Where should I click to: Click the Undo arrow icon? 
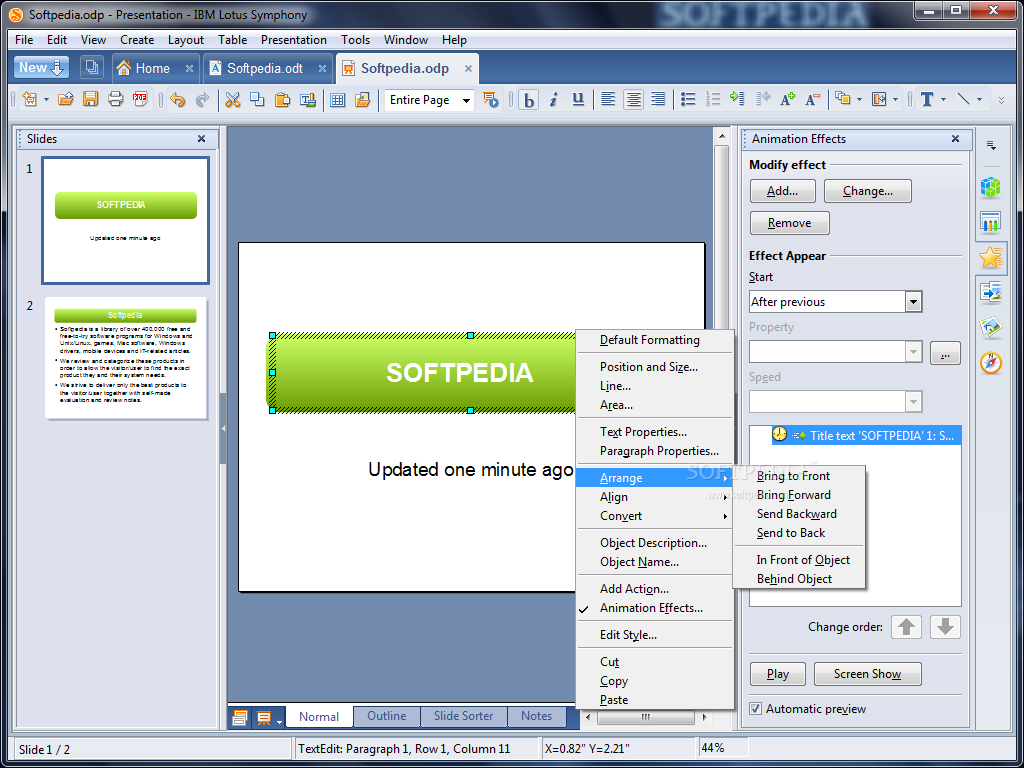click(177, 99)
